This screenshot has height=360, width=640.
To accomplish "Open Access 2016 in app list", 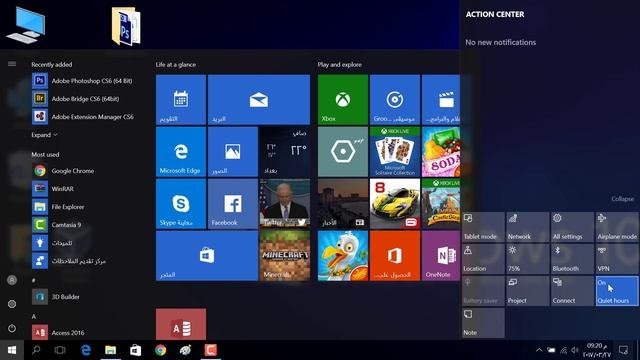I will click(58, 333).
